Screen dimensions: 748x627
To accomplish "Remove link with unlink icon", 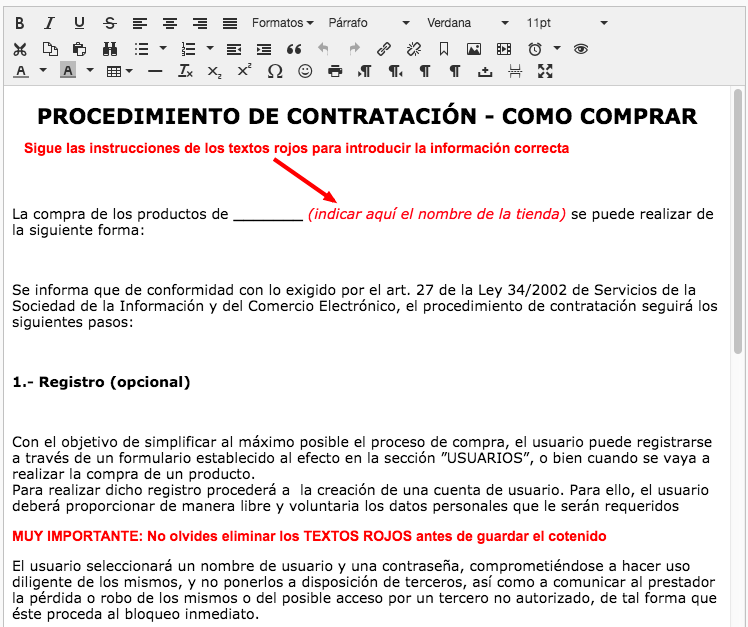I will [414, 49].
